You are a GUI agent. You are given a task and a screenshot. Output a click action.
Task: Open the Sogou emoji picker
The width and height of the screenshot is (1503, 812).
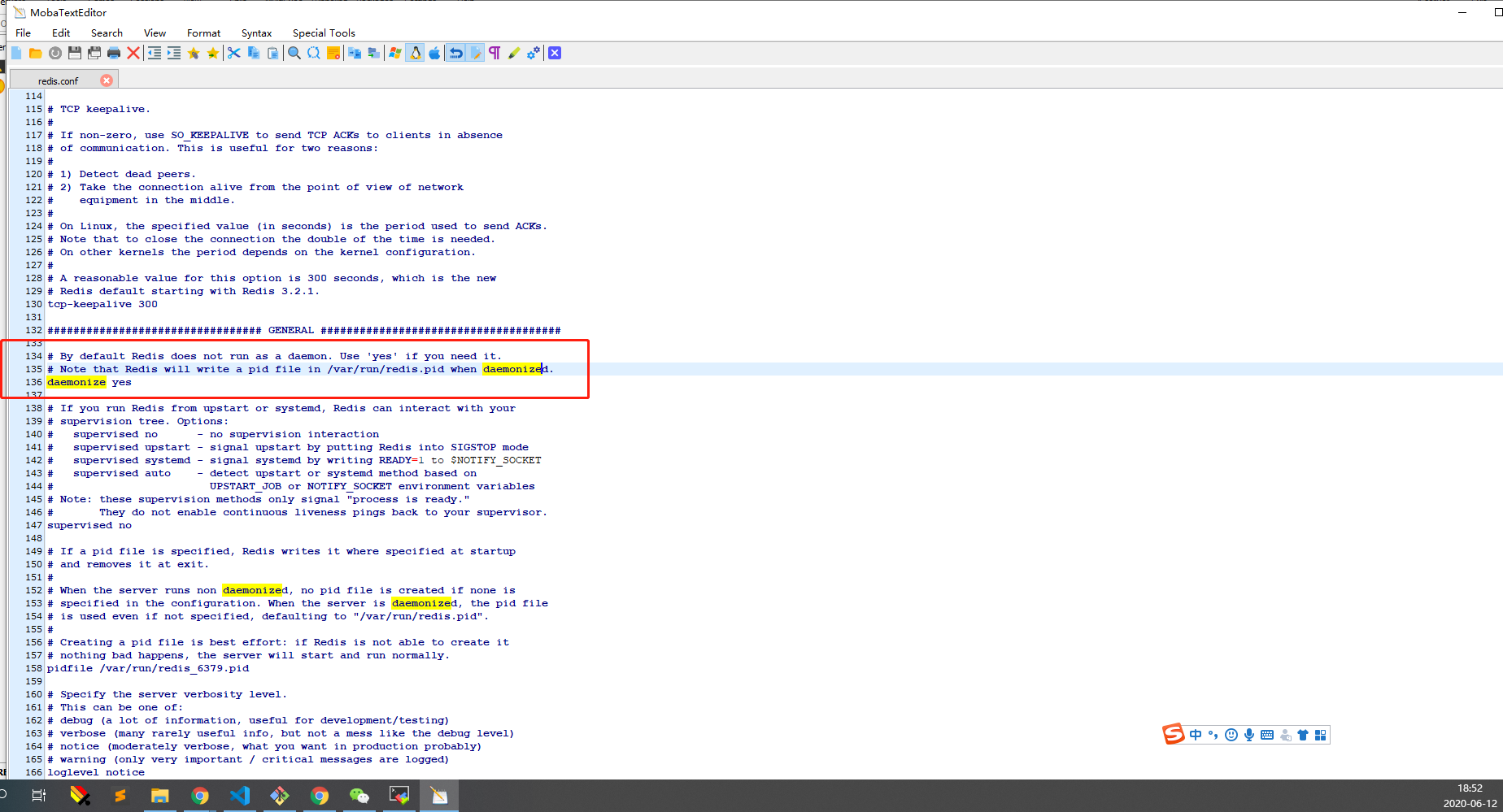(x=1231, y=735)
